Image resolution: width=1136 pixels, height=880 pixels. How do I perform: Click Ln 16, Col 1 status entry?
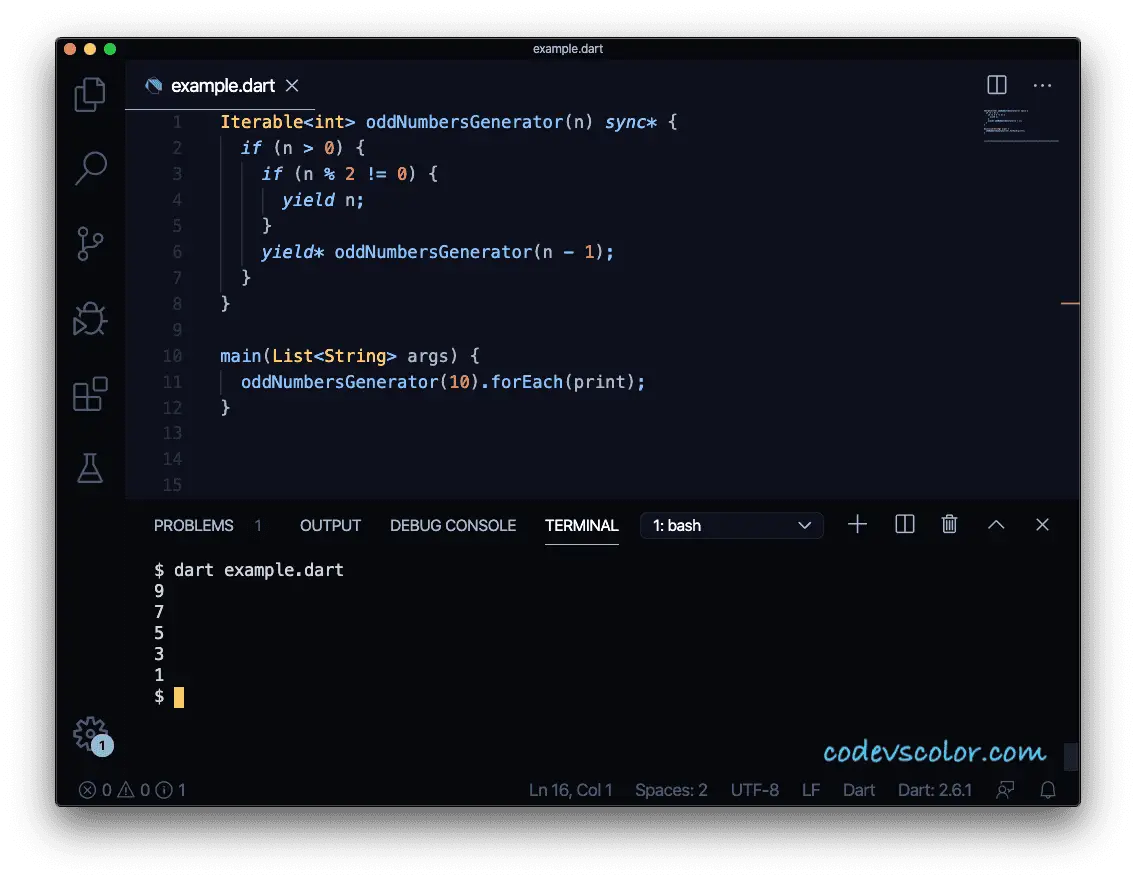pyautogui.click(x=570, y=790)
